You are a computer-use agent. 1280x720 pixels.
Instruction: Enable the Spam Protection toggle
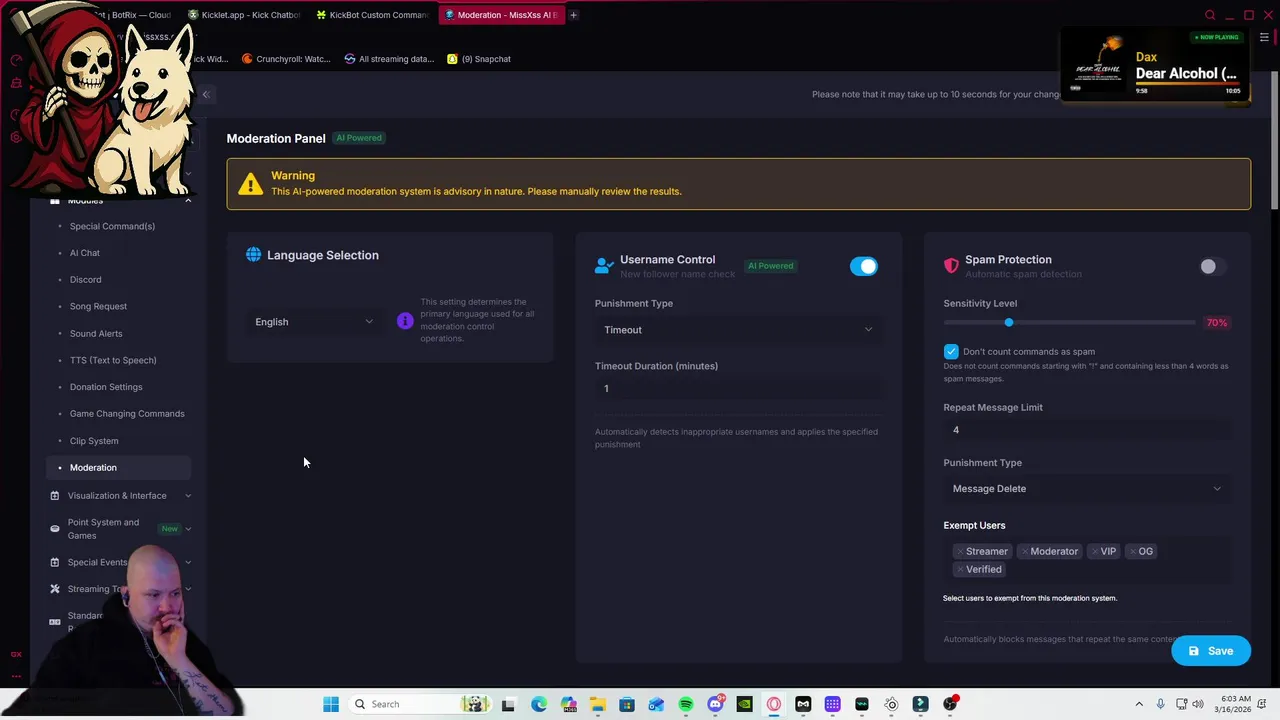pyautogui.click(x=1212, y=266)
